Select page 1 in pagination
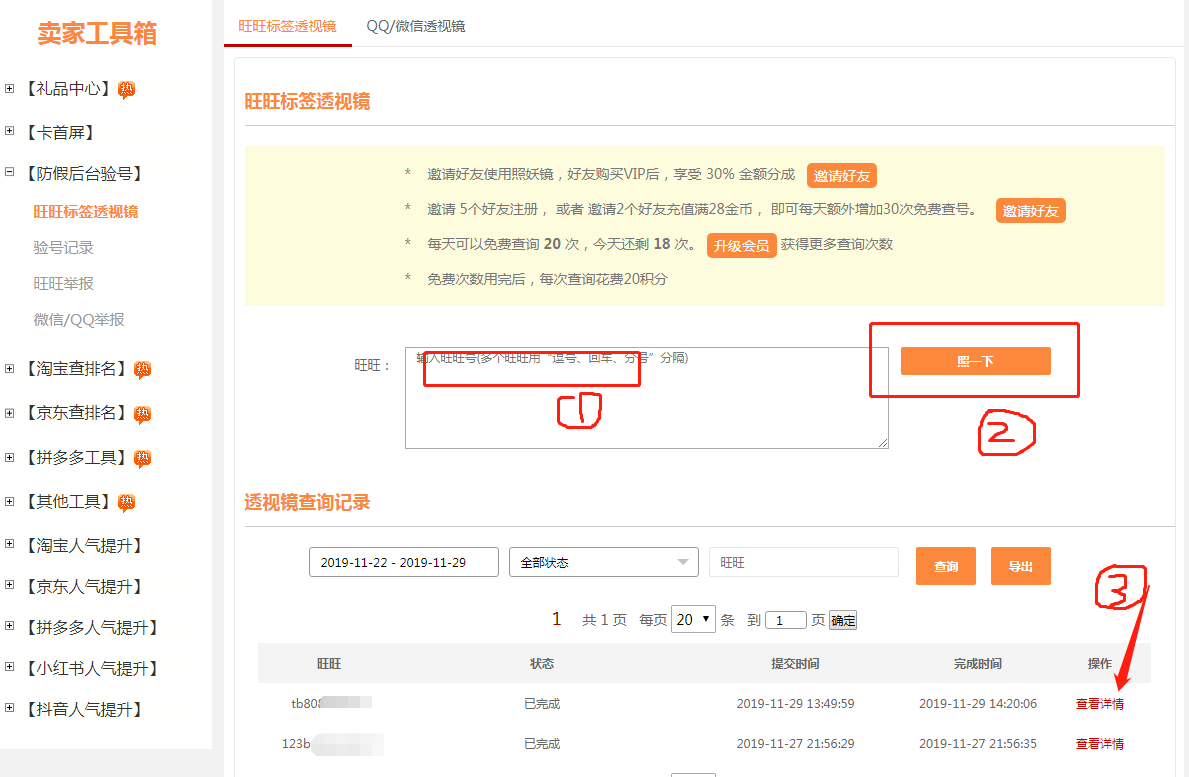 point(557,619)
